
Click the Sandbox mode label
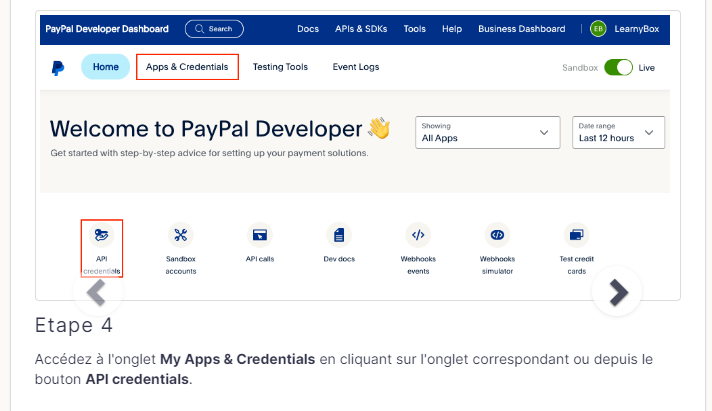click(580, 68)
